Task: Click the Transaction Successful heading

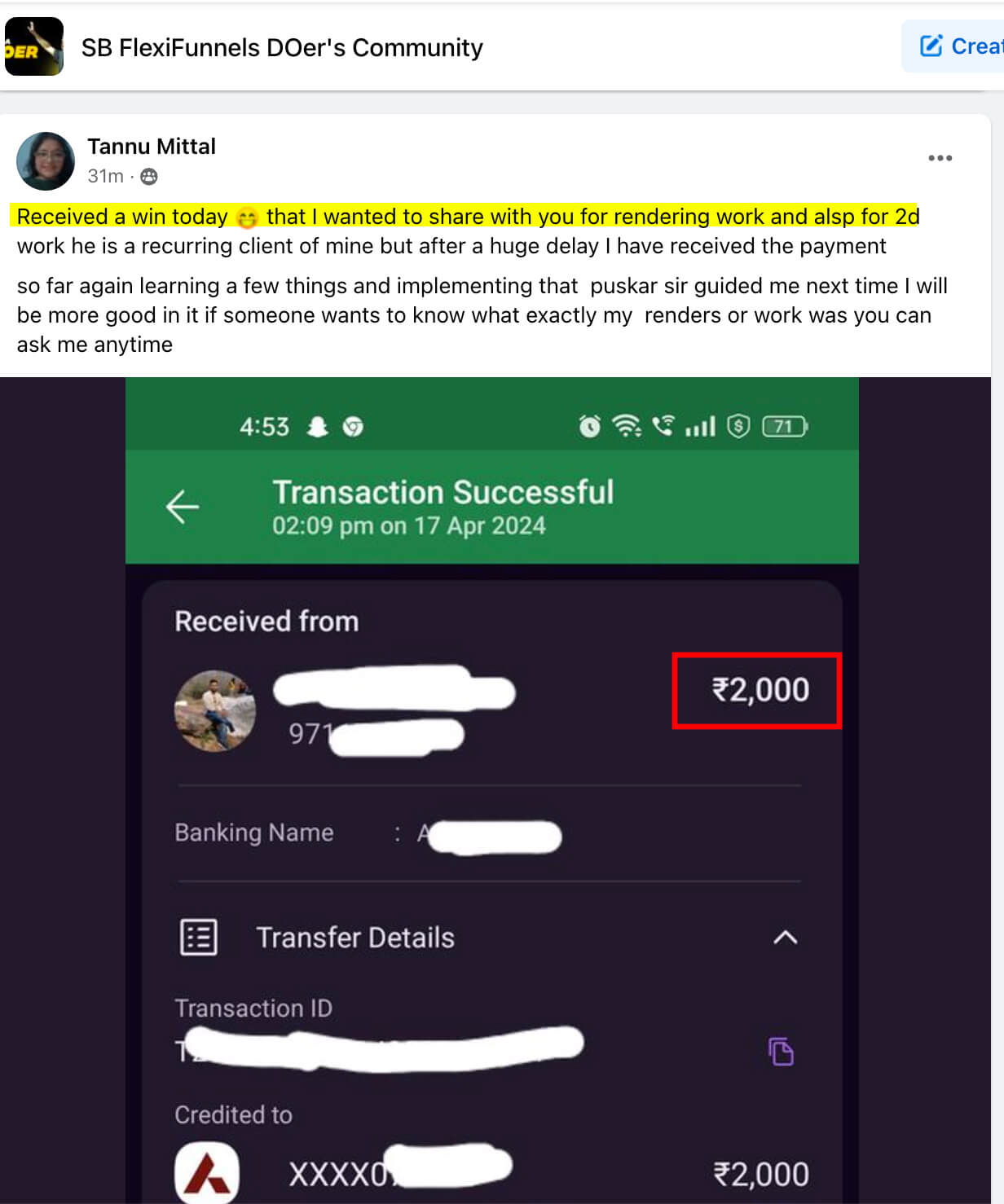Action: pyautogui.click(x=443, y=492)
